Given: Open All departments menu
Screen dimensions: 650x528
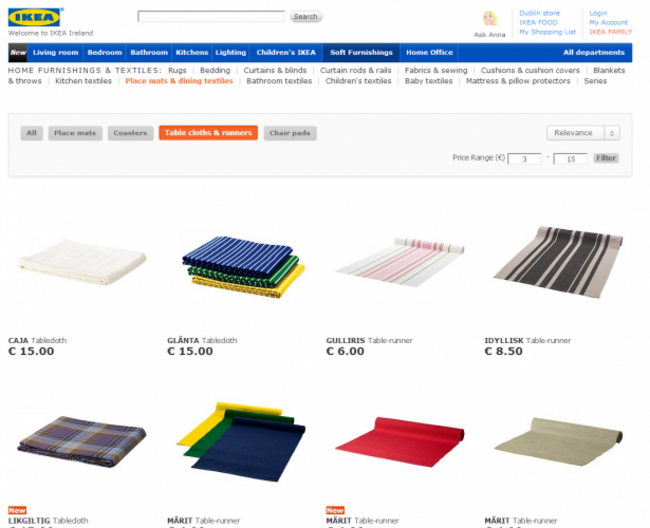Looking at the screenshot, I should tap(594, 53).
